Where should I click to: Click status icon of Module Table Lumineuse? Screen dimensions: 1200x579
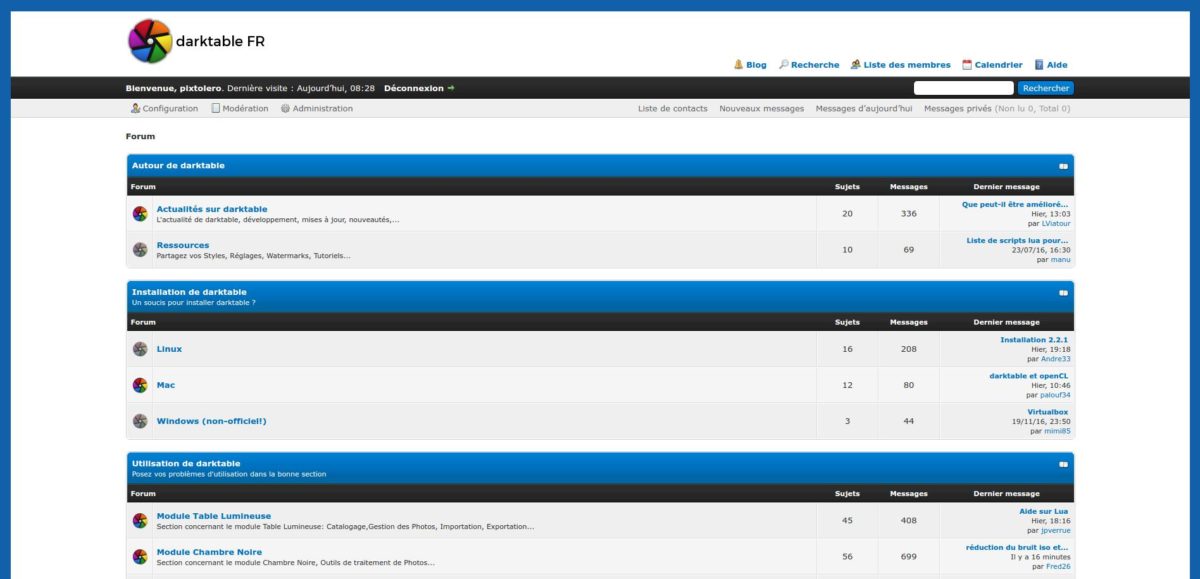point(140,520)
